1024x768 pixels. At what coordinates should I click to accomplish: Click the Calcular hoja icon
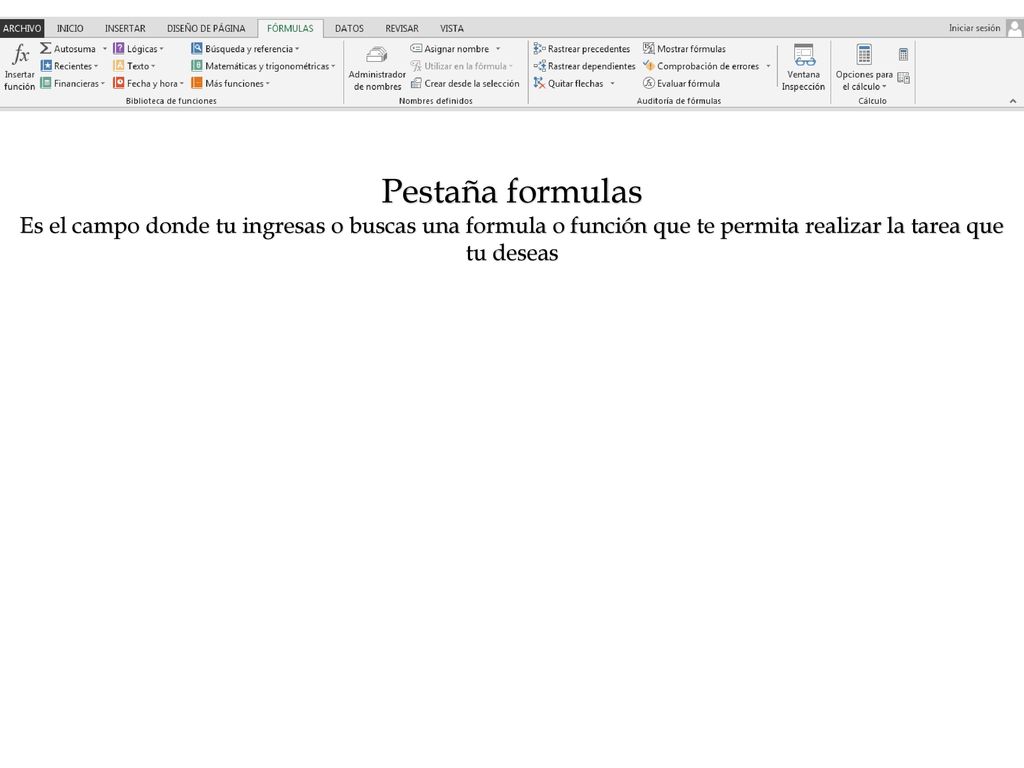tap(903, 78)
